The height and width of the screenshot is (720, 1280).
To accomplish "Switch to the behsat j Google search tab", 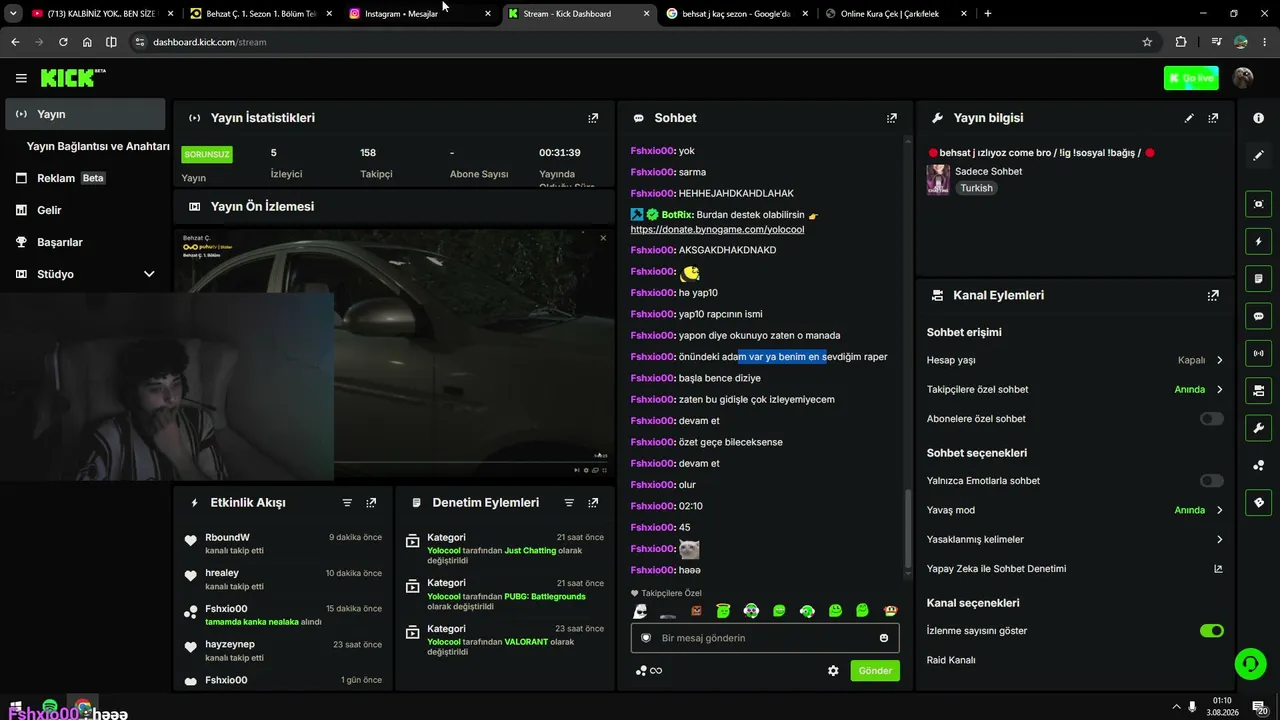I will pyautogui.click(x=737, y=14).
